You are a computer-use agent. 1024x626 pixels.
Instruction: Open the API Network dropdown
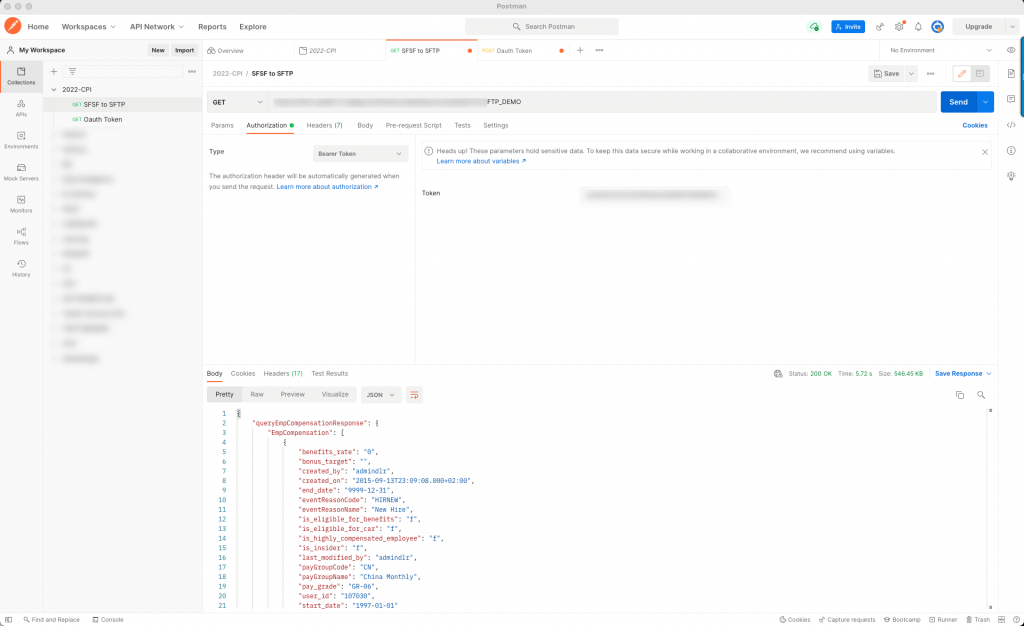157,27
